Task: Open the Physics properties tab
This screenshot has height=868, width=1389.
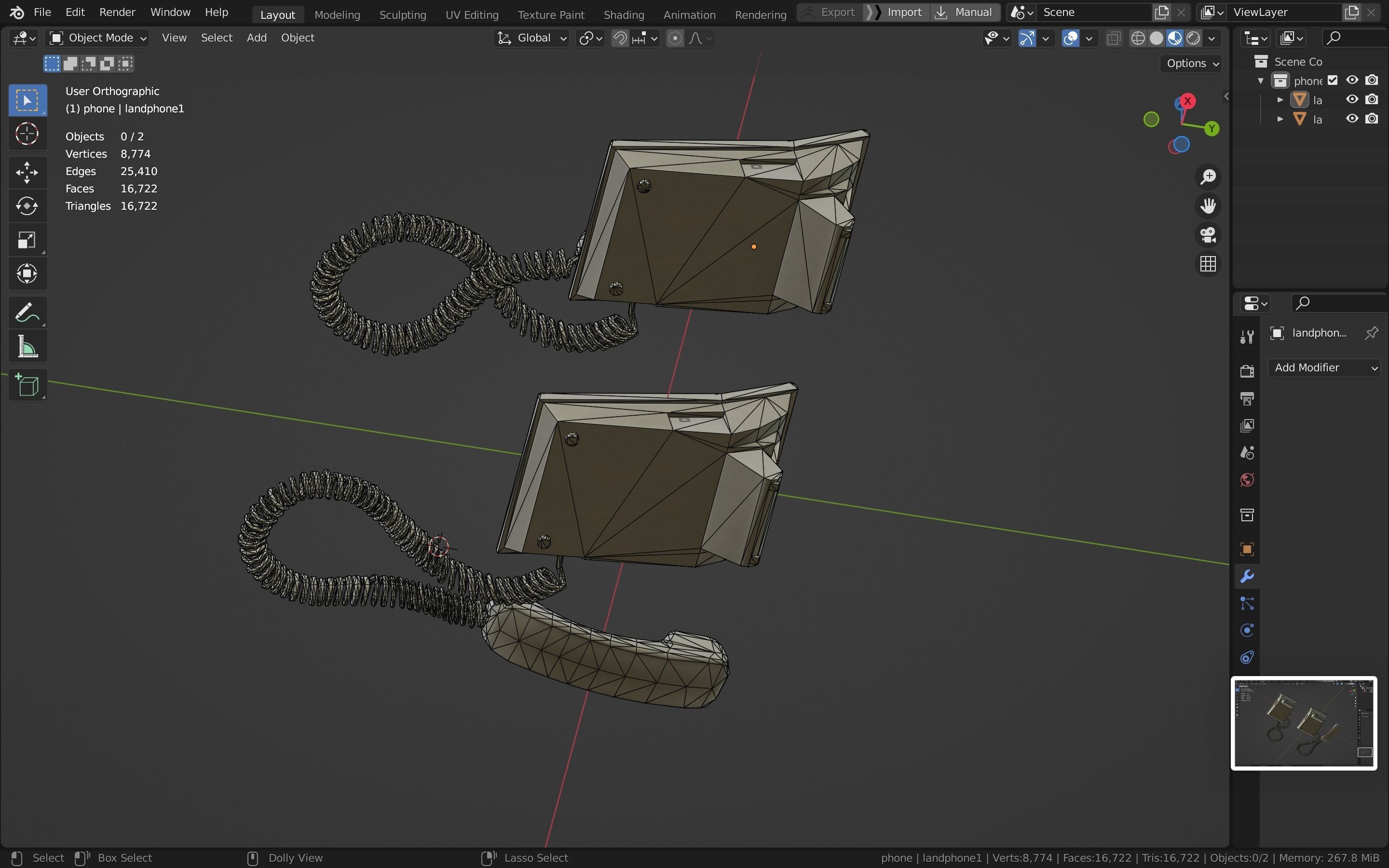Action: (1247, 630)
